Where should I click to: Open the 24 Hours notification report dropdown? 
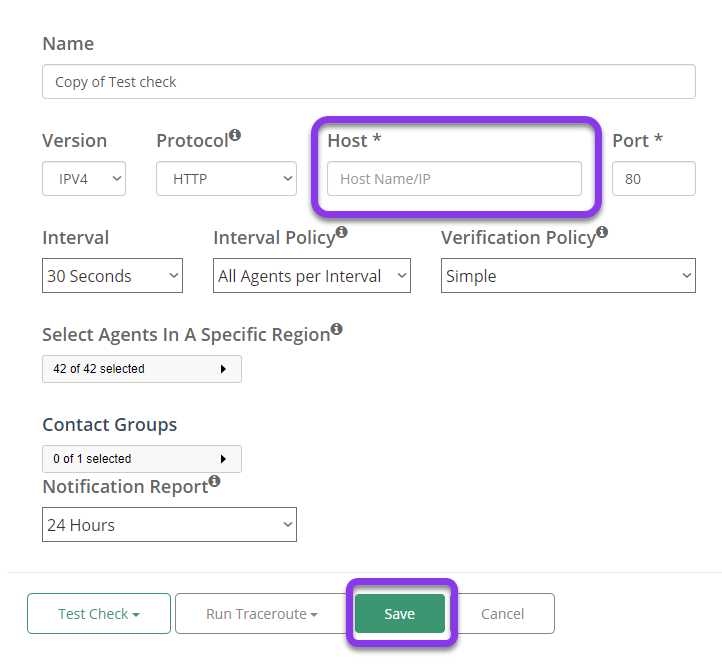[169, 525]
